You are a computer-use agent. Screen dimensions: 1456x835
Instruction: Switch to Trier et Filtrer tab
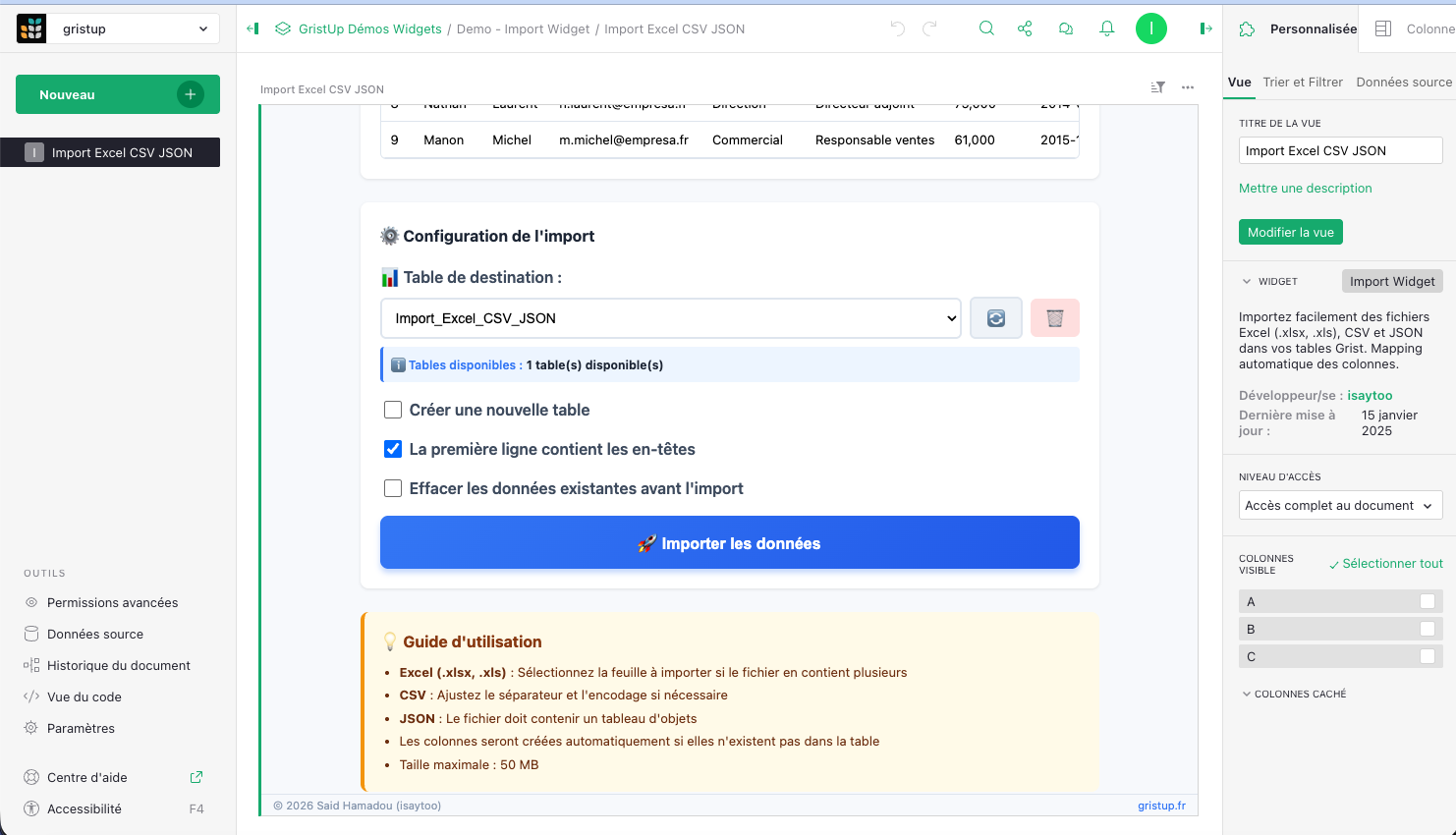coord(1303,83)
